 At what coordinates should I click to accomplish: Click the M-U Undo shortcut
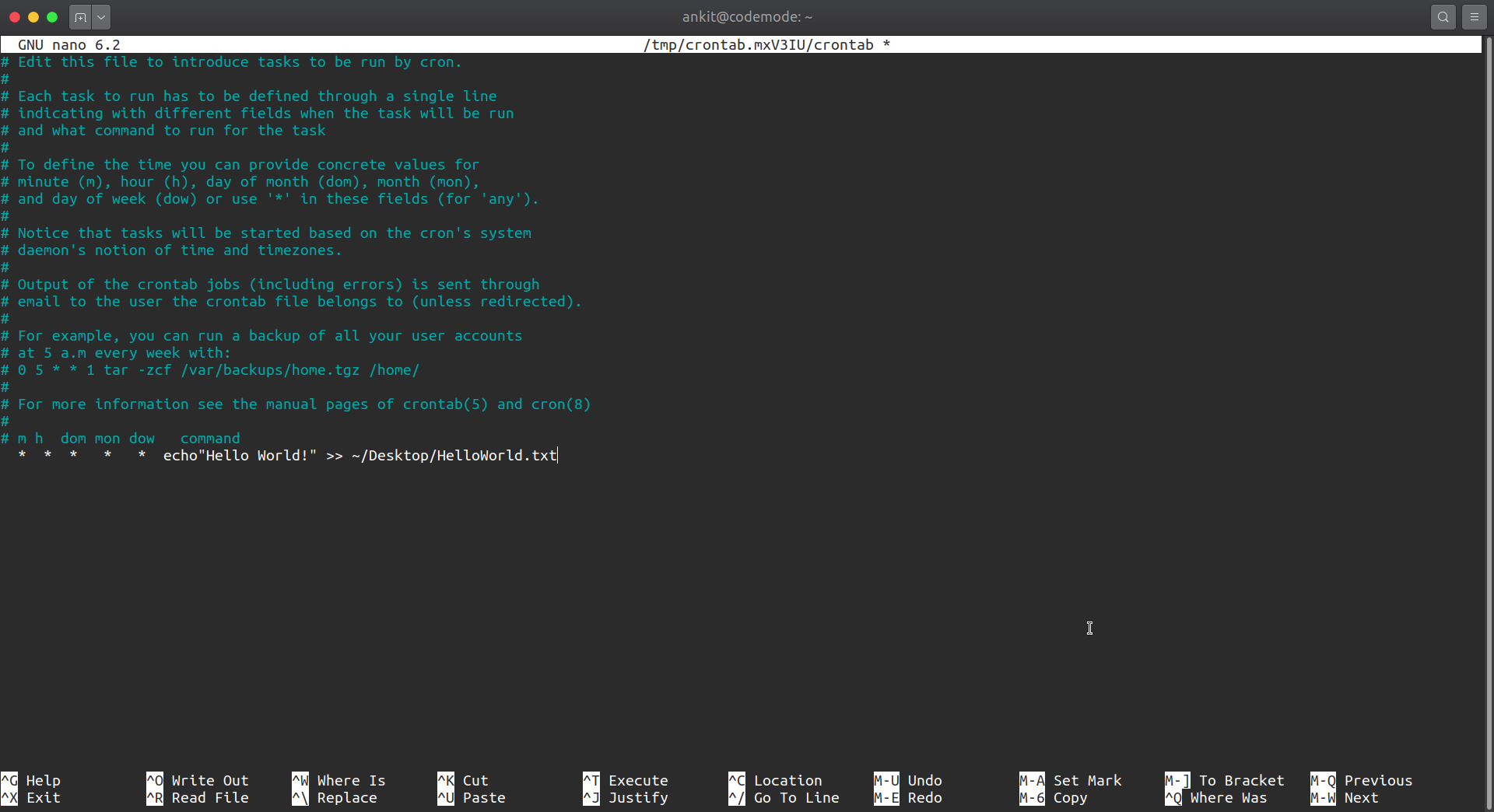(908, 780)
